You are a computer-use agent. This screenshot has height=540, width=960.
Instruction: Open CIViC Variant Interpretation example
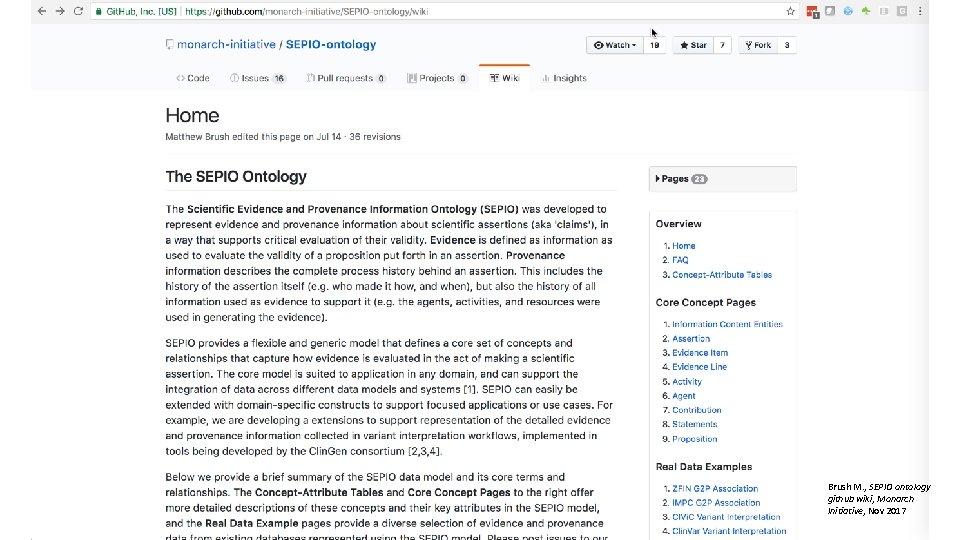(x=726, y=517)
